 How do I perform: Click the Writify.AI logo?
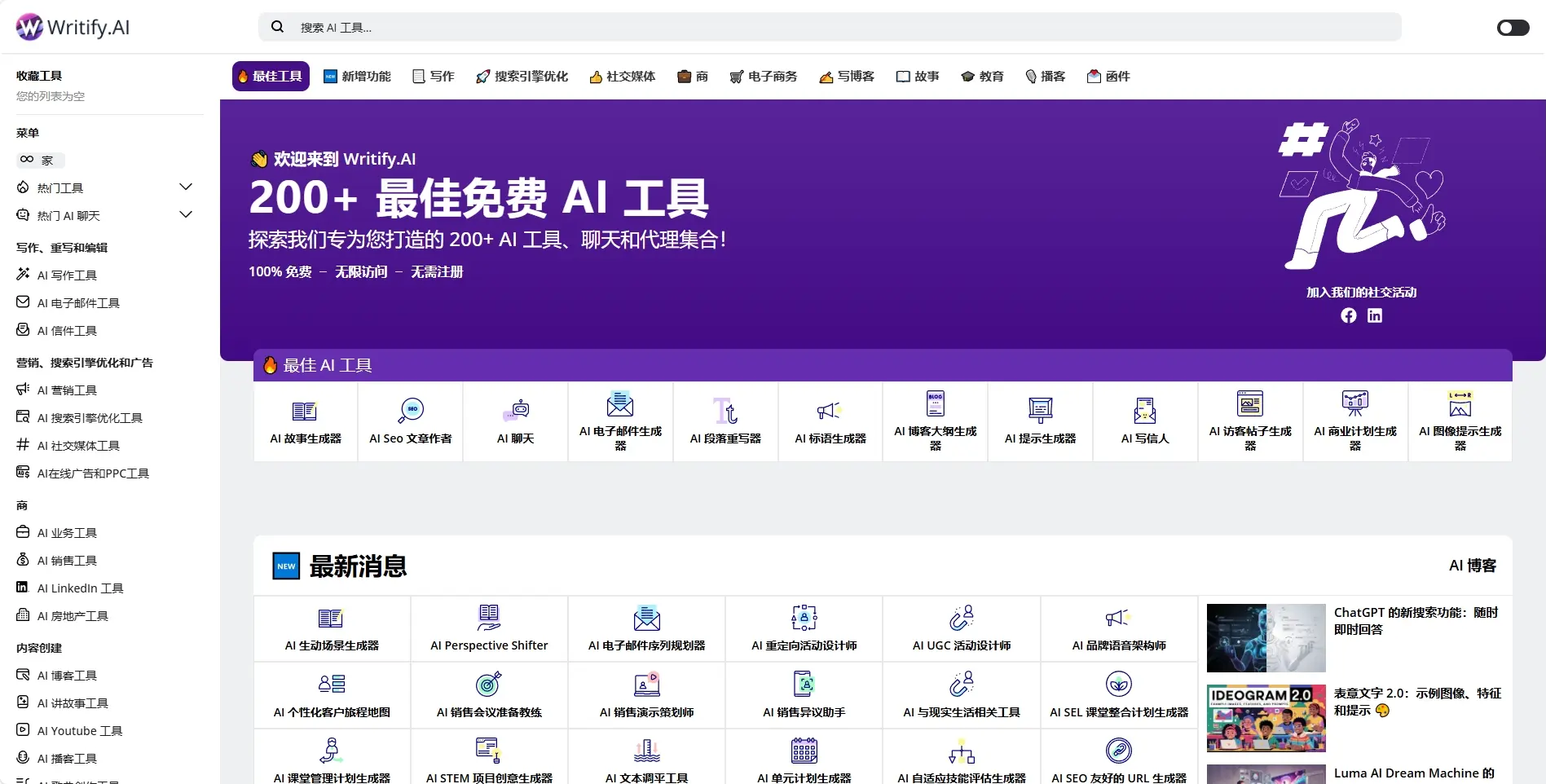pyautogui.click(x=72, y=26)
